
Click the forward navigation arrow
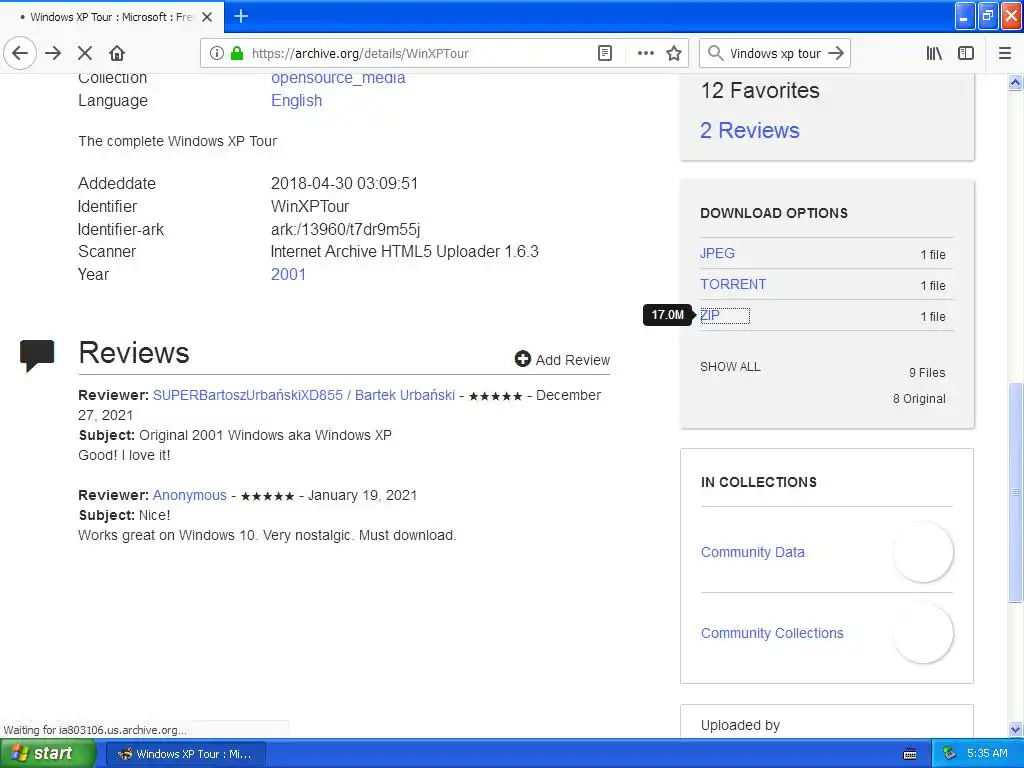(53, 53)
